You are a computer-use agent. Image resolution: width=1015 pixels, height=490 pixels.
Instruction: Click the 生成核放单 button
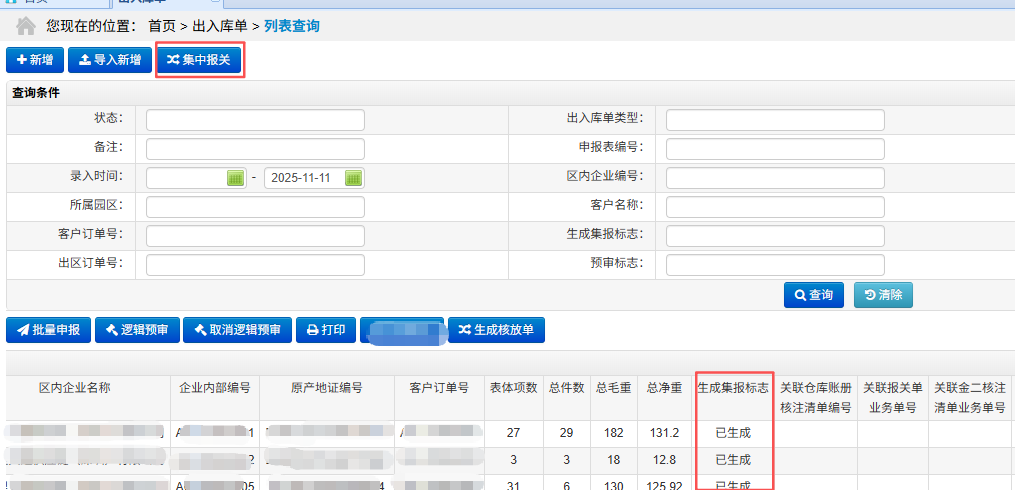(x=496, y=330)
